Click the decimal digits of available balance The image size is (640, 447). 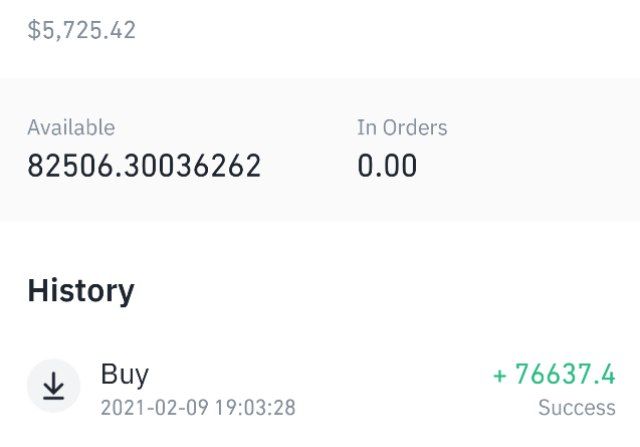click(x=193, y=165)
